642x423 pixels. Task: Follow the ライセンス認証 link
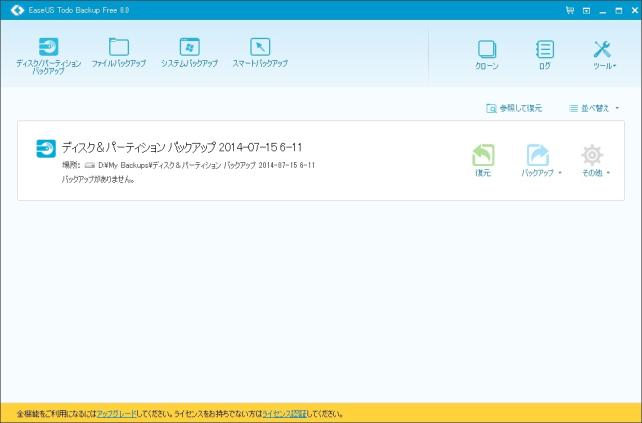coord(285,414)
